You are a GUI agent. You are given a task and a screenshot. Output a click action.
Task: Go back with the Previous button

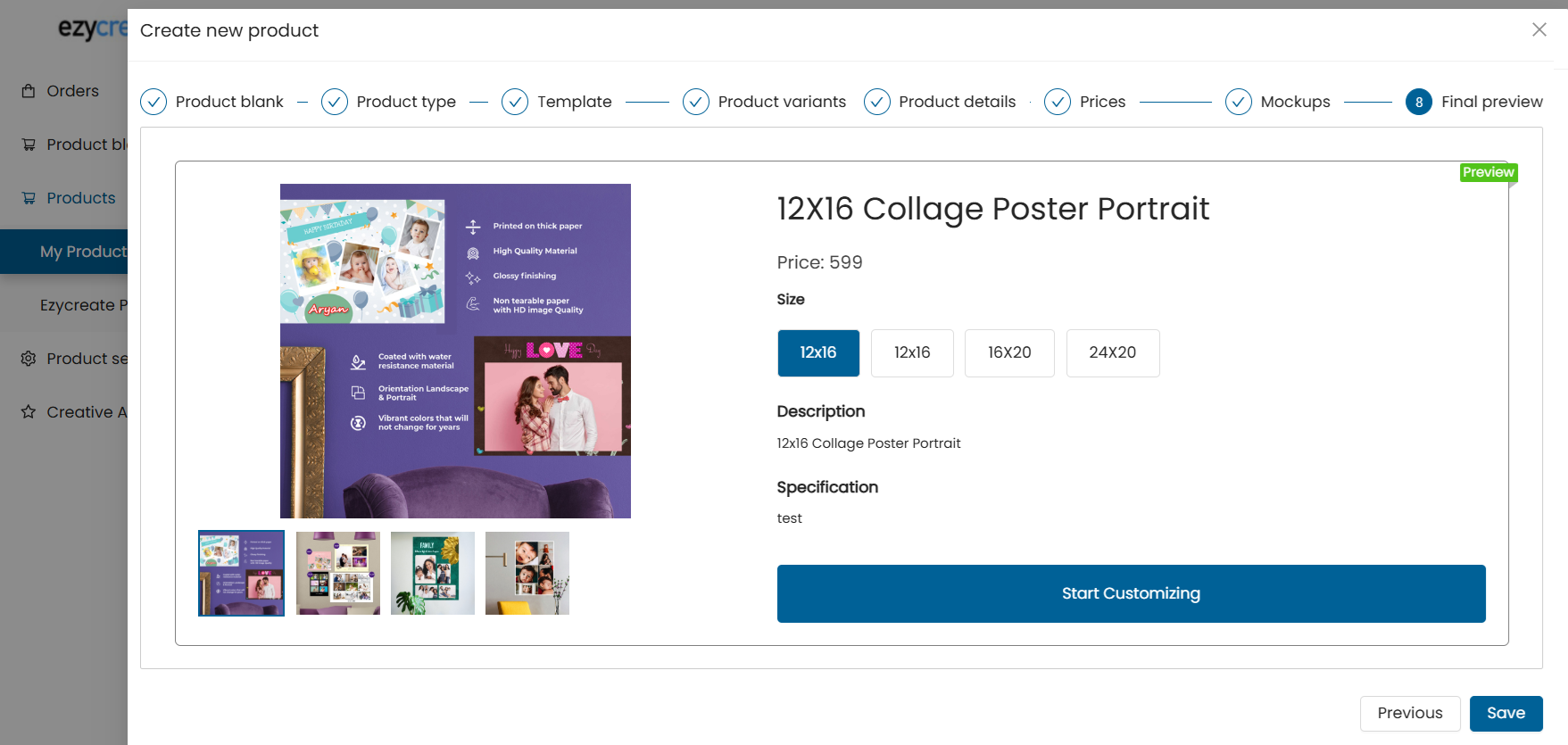point(1409,713)
